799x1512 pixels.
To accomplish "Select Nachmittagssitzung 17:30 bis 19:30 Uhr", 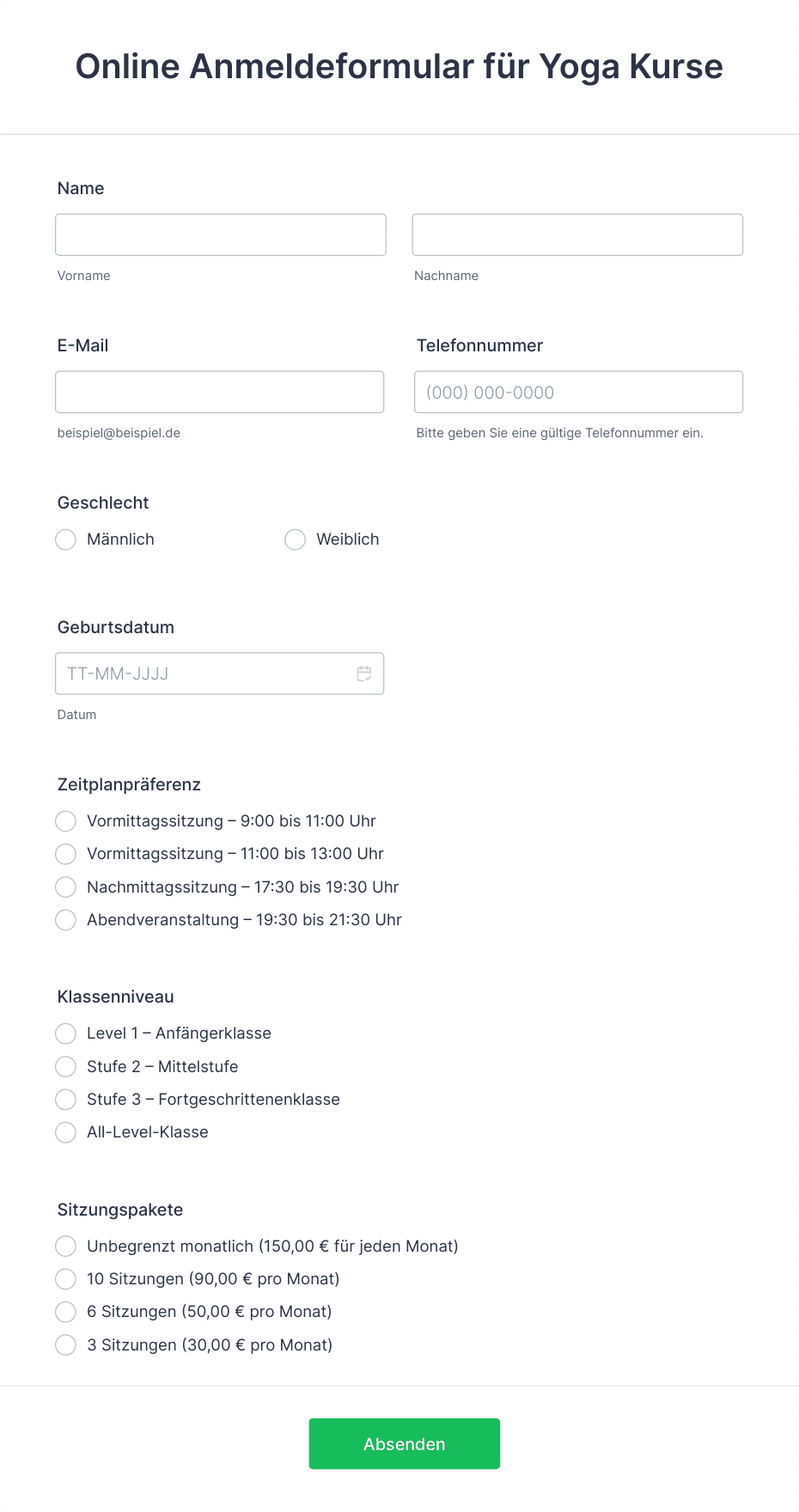I will 65,887.
